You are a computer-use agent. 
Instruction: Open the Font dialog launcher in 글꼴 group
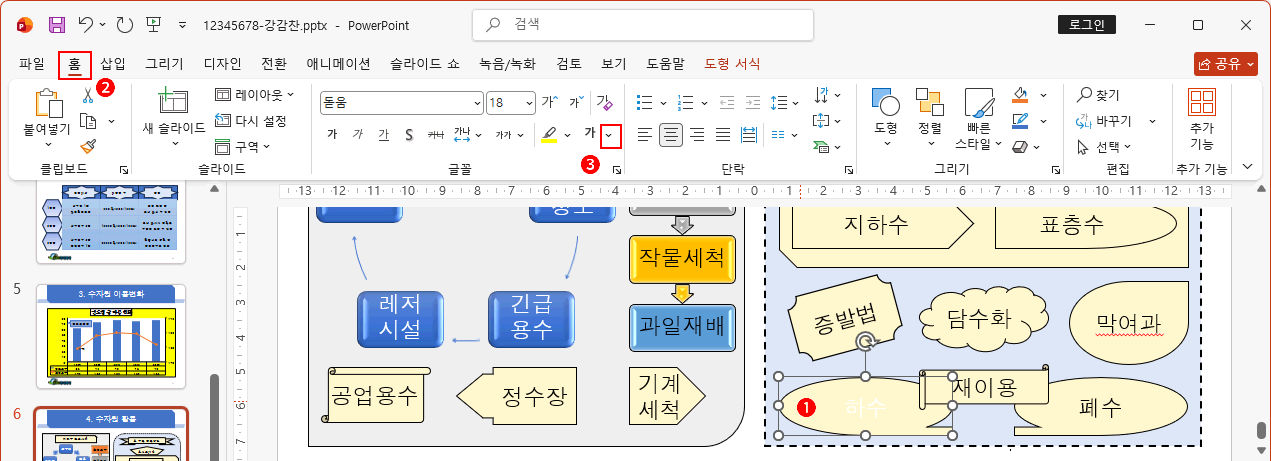click(617, 169)
